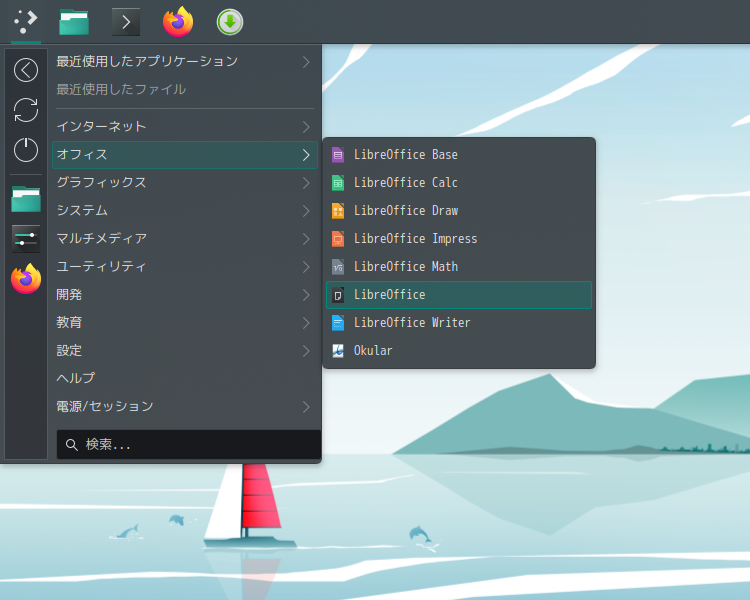Expand the 開発 submenu arrow
The width and height of the screenshot is (750, 600).
click(x=306, y=295)
